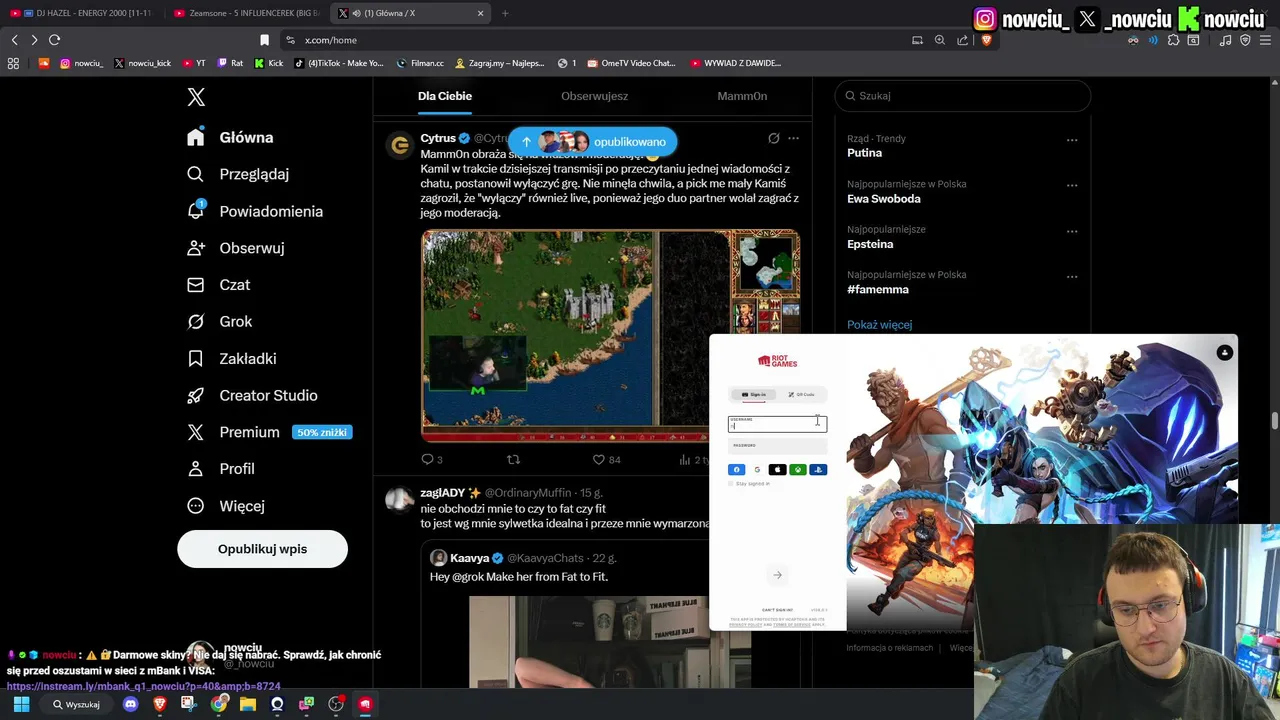Click the Szukaj search field on X
1280x720 pixels.
point(963,96)
